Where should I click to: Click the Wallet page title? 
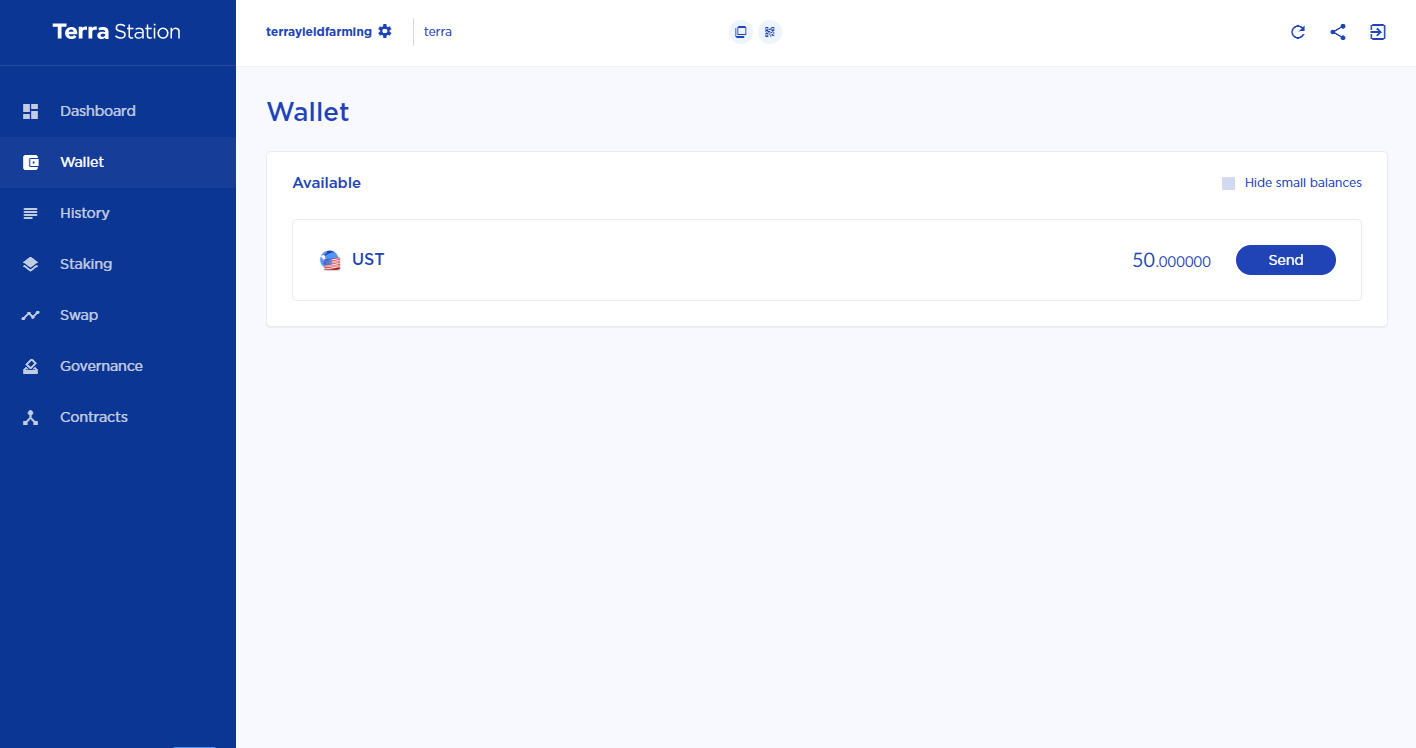[308, 112]
